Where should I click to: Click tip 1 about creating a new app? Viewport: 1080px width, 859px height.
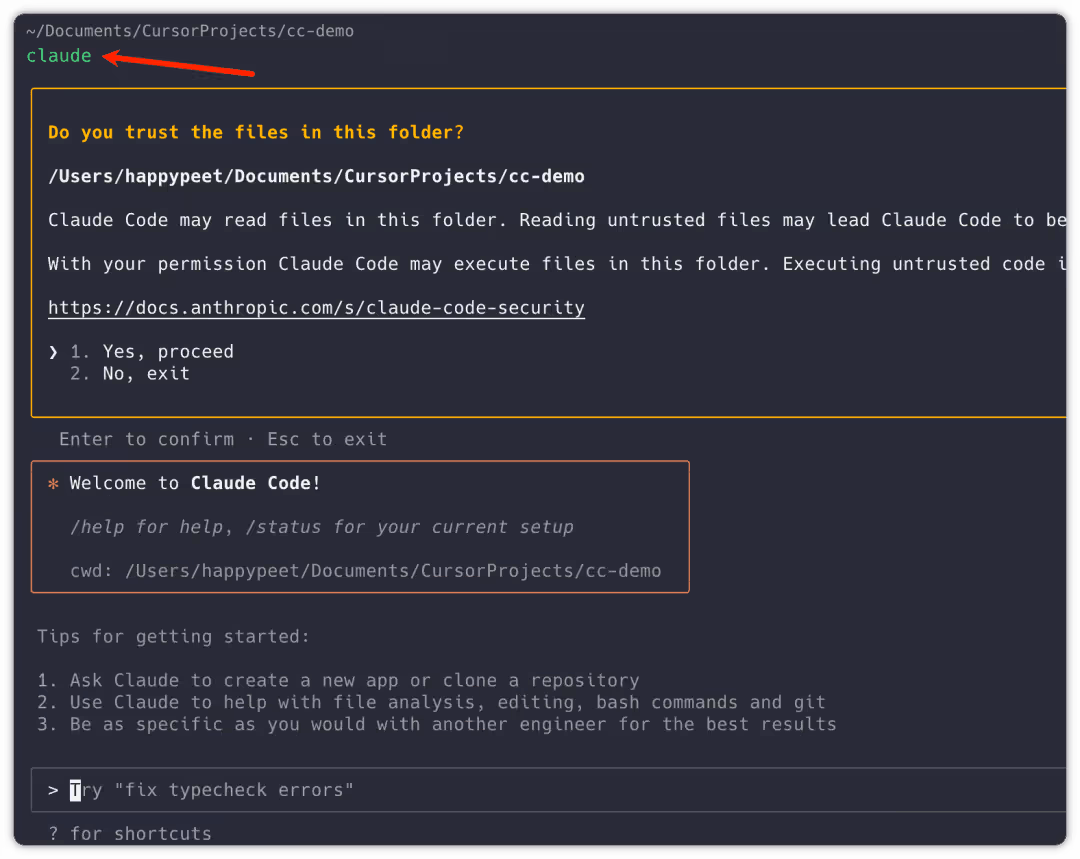(338, 680)
